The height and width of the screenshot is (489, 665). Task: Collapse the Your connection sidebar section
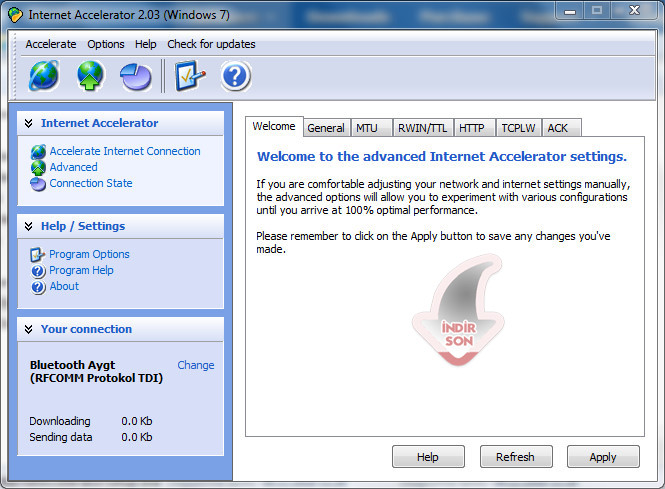(28, 329)
